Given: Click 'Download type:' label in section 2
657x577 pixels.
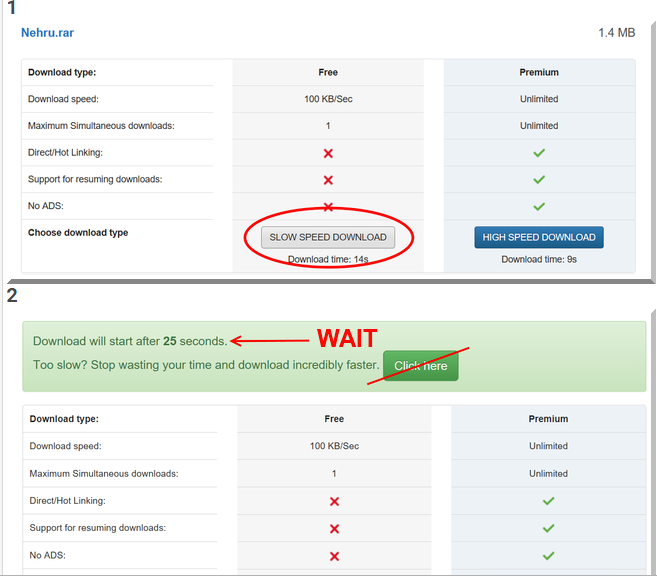Looking at the screenshot, I should [x=64, y=419].
